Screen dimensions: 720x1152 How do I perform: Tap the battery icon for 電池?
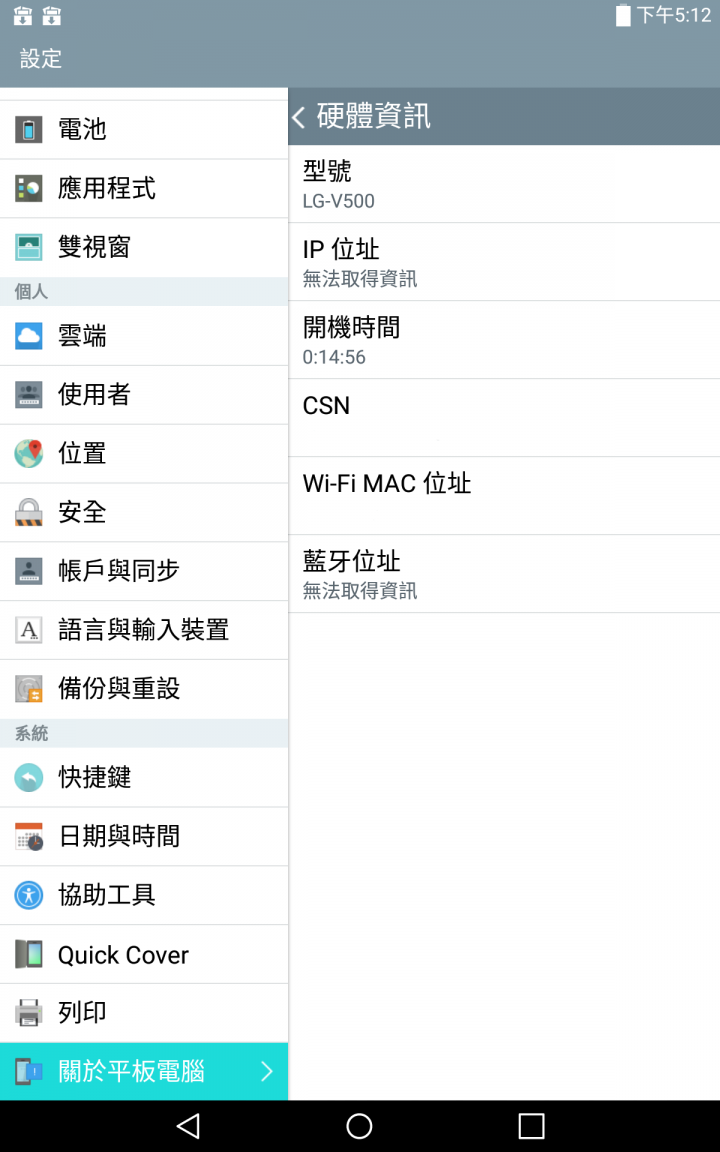[x=29, y=130]
